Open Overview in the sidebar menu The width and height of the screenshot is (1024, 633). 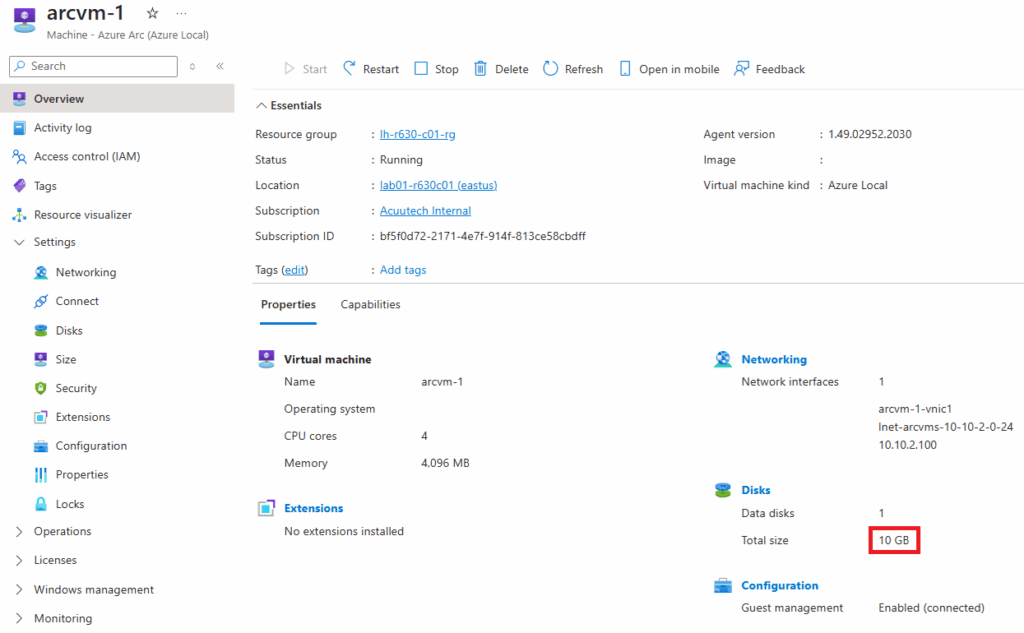[117, 99]
